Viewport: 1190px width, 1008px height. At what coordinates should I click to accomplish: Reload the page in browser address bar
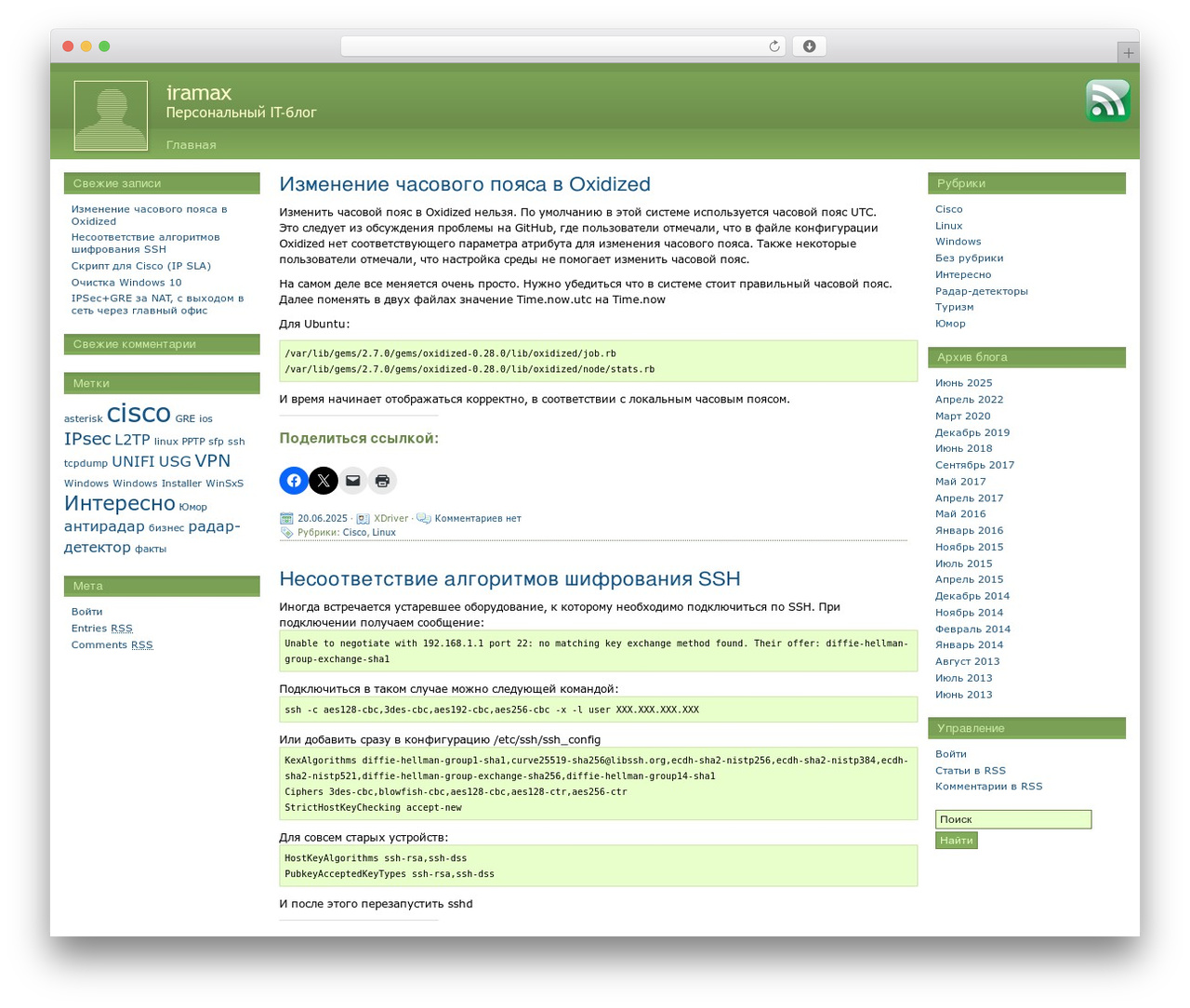(x=773, y=46)
